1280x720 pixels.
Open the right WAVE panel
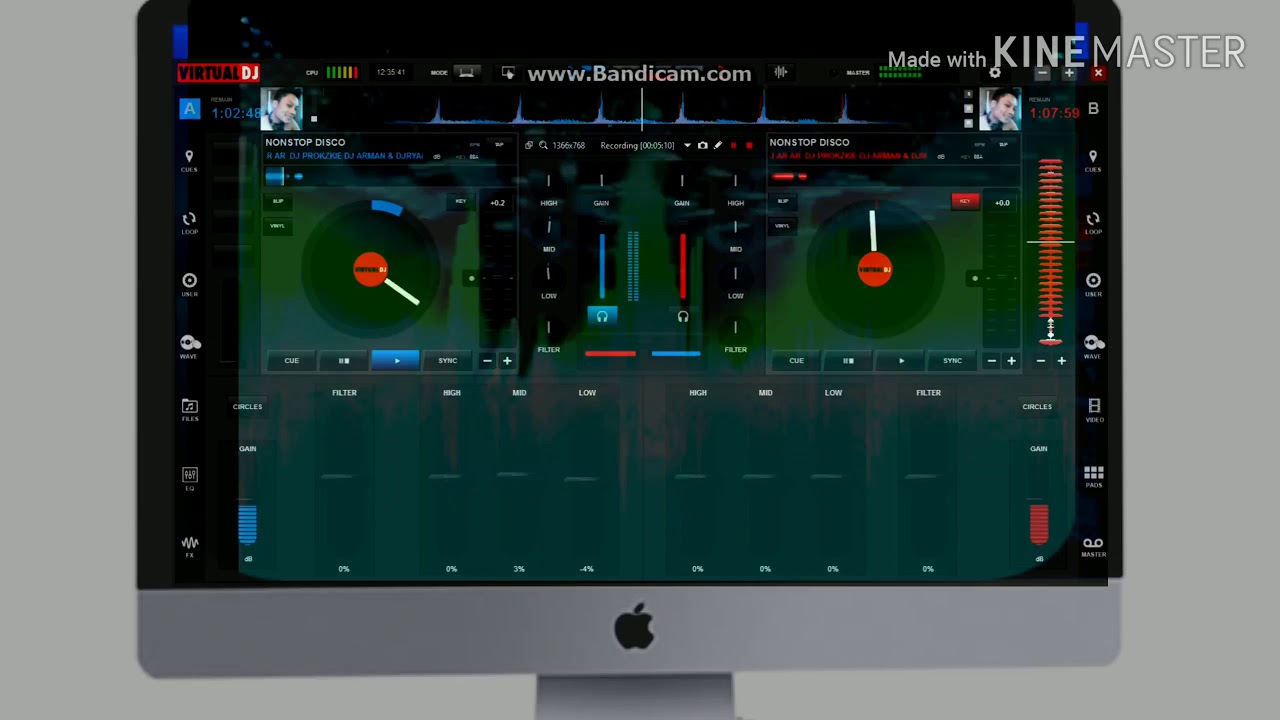(1093, 347)
